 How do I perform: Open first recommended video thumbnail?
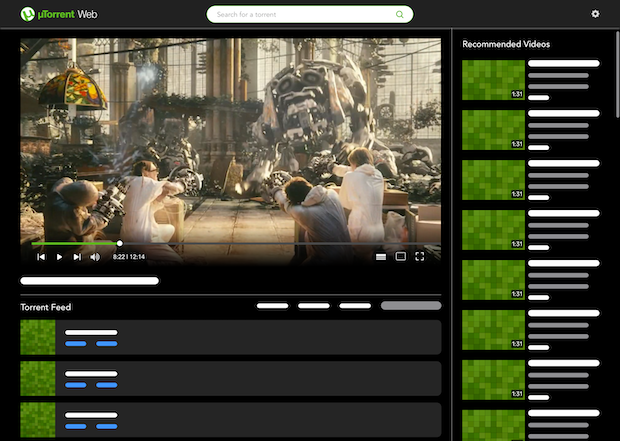pyautogui.click(x=493, y=80)
